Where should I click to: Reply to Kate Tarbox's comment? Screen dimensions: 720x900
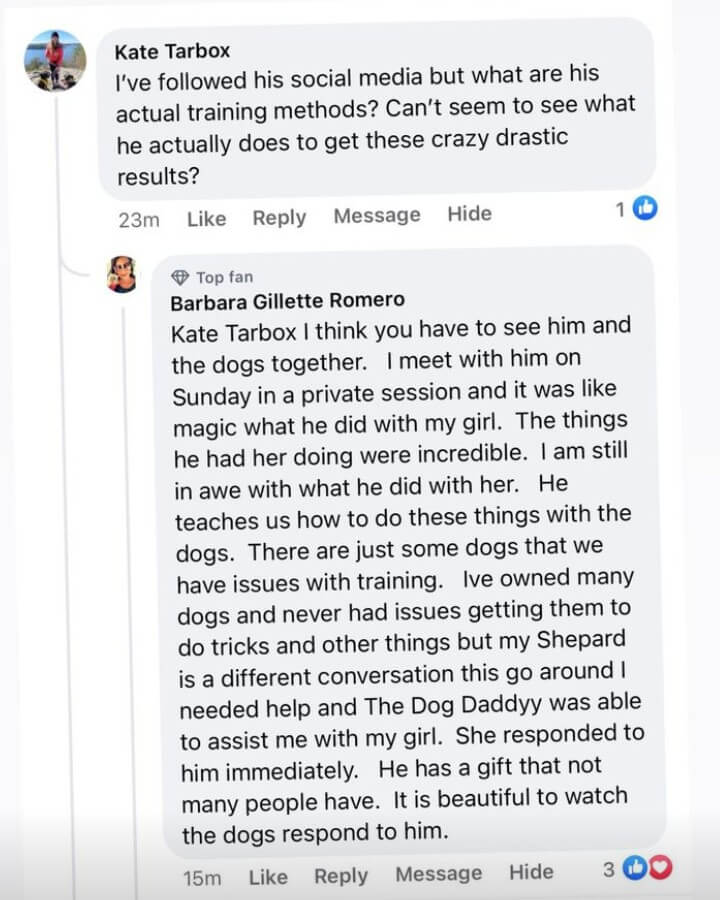[x=279, y=217]
